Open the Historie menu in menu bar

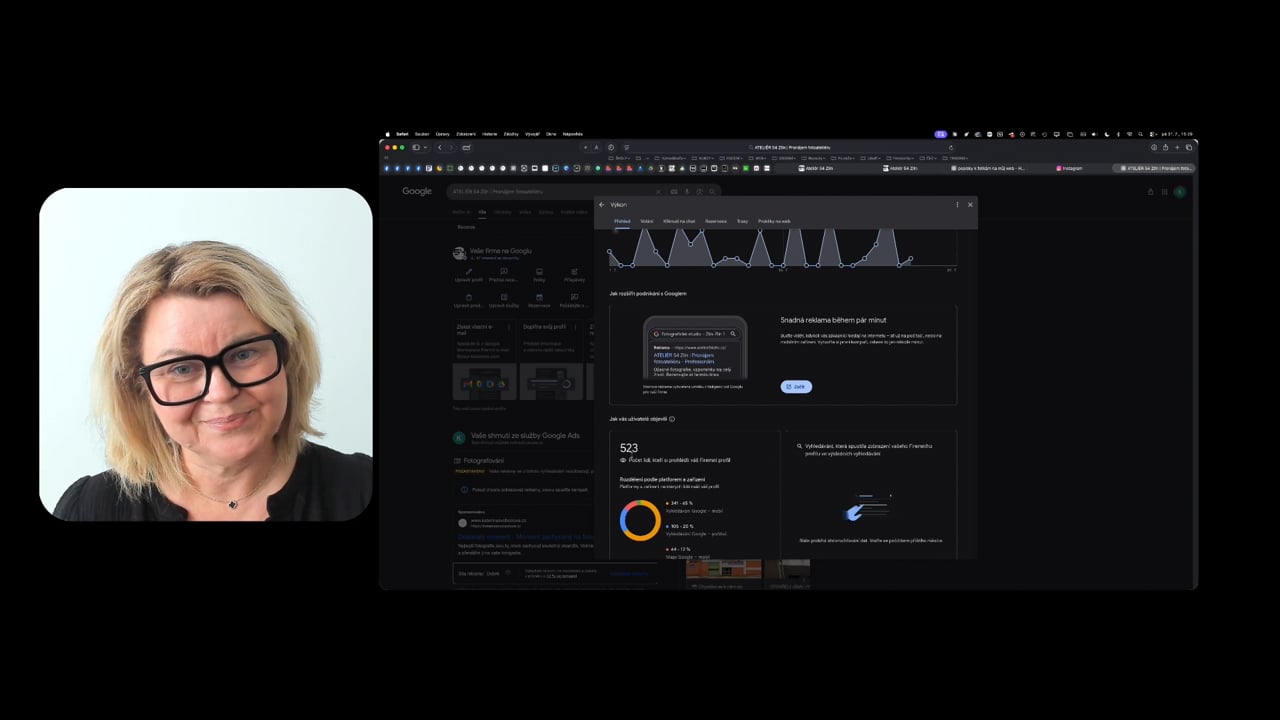[490, 134]
